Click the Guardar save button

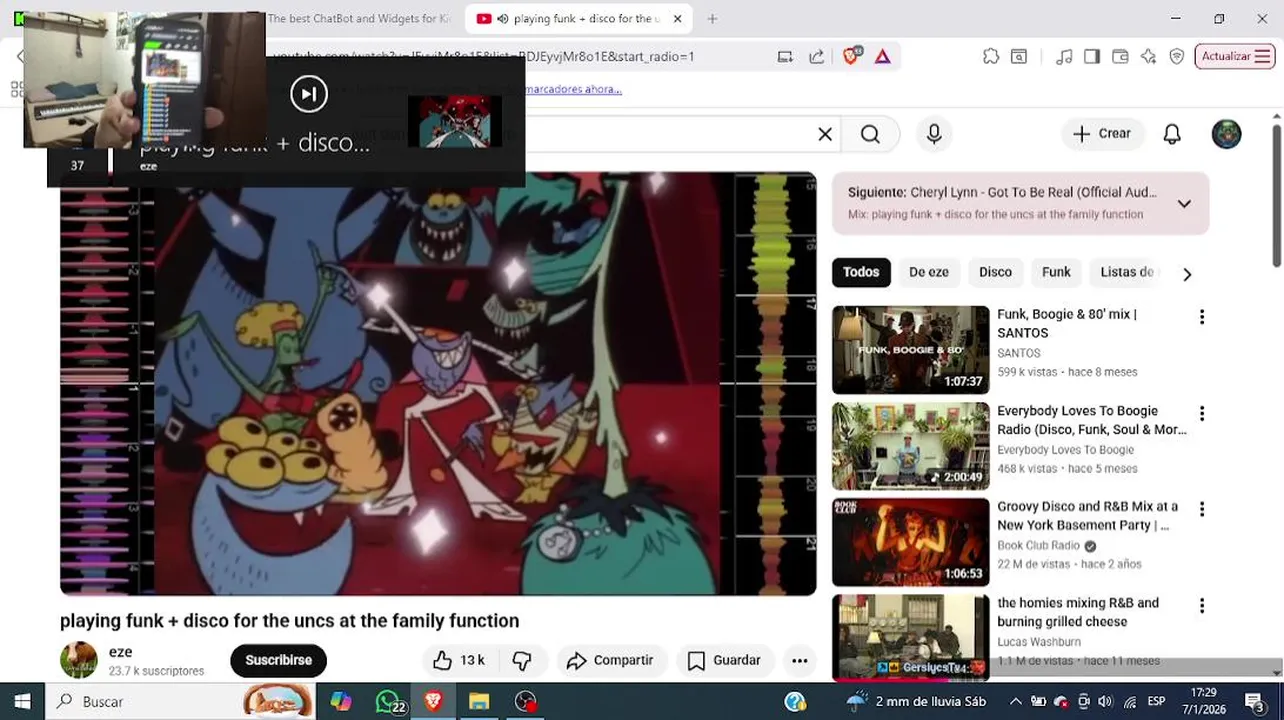(x=724, y=660)
